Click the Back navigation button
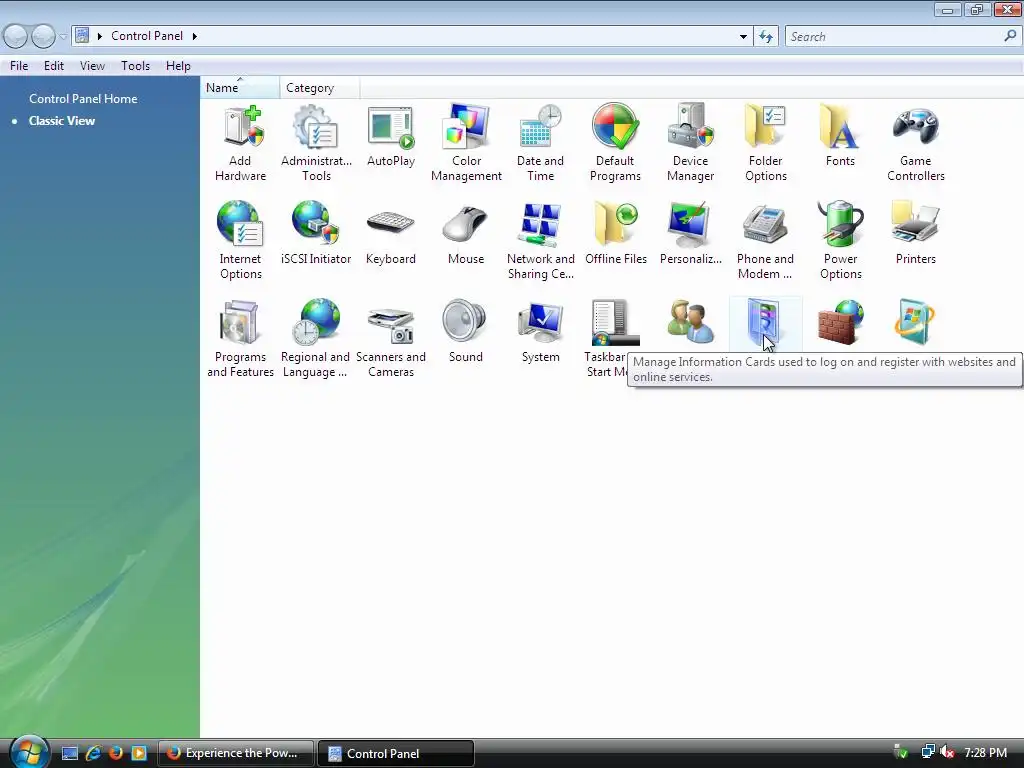This screenshot has height=768, width=1024. (16, 36)
